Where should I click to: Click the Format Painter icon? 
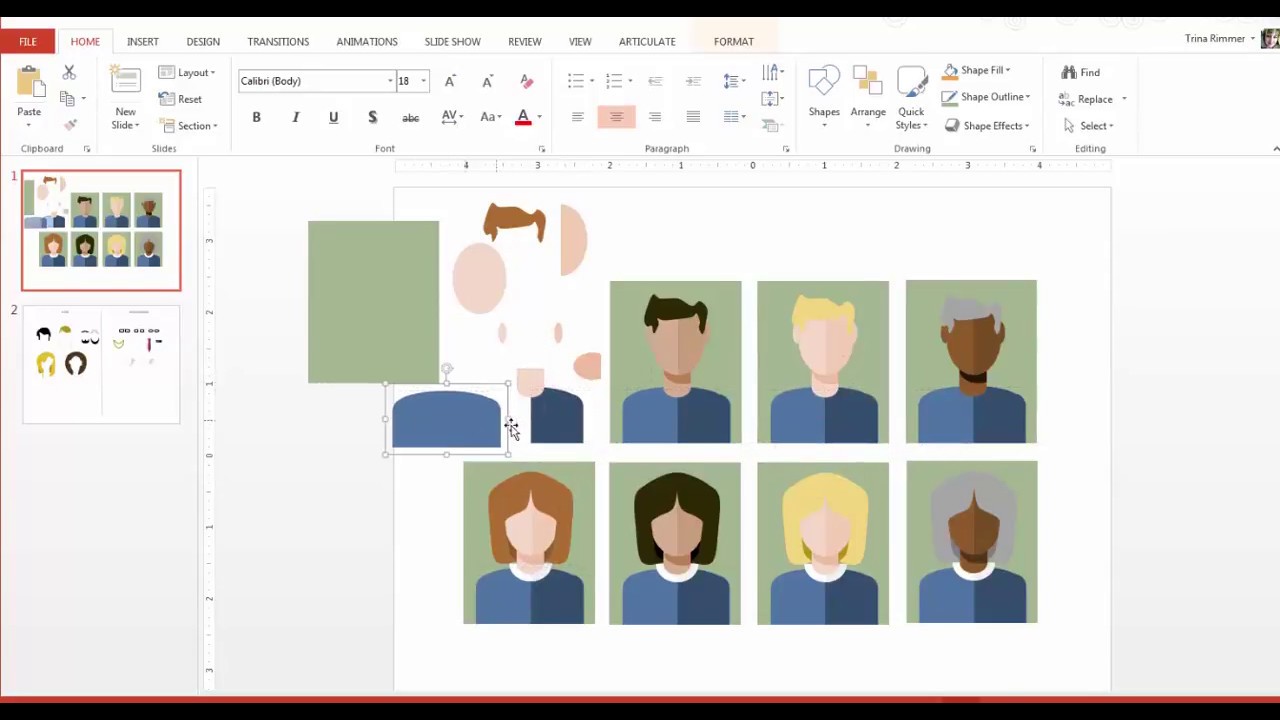[x=70, y=124]
